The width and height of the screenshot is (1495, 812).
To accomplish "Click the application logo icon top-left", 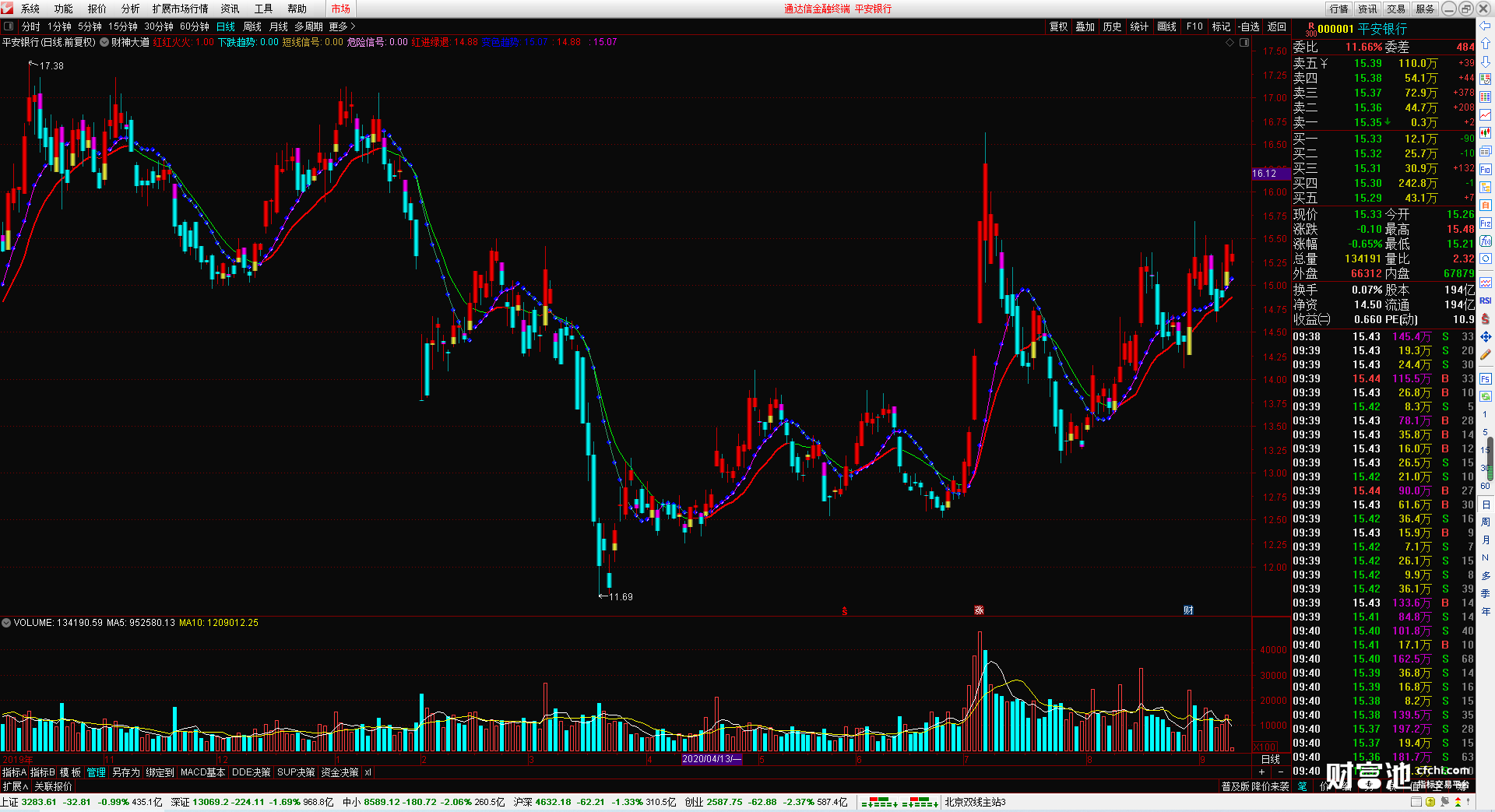I will [x=8, y=9].
